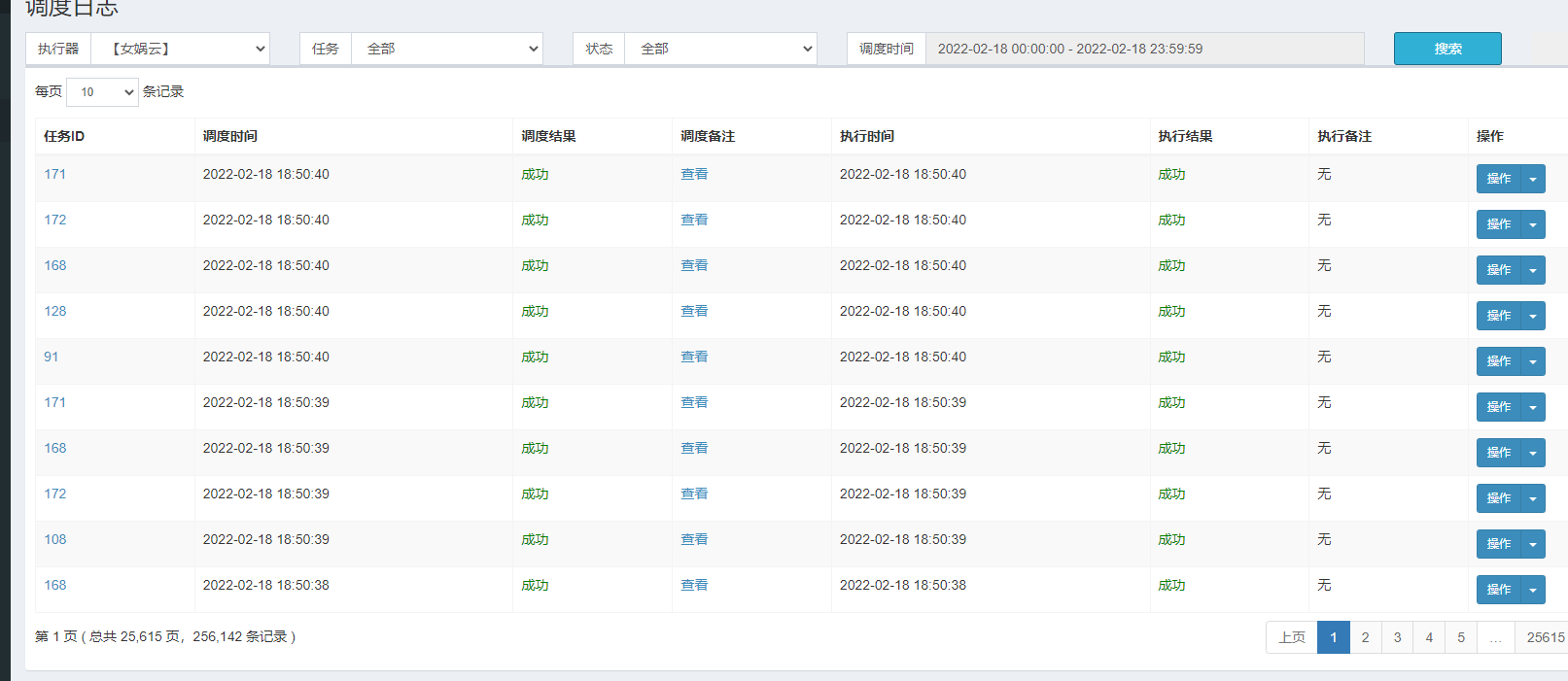View 查看 remark for task 128
Viewport: 1568px width, 681px height.
click(694, 311)
